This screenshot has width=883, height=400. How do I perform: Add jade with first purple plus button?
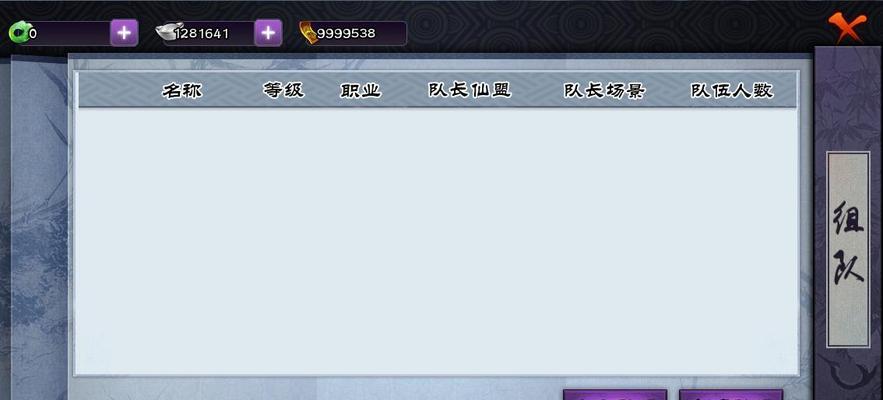point(124,33)
